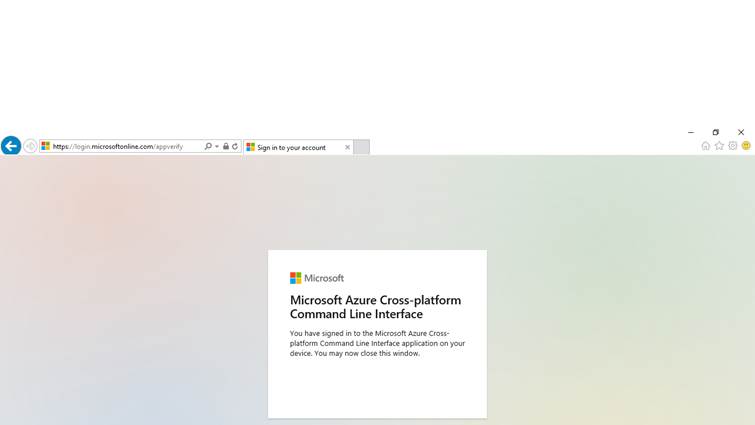Open Favorites with the star icon
755x425 pixels.
point(719,146)
